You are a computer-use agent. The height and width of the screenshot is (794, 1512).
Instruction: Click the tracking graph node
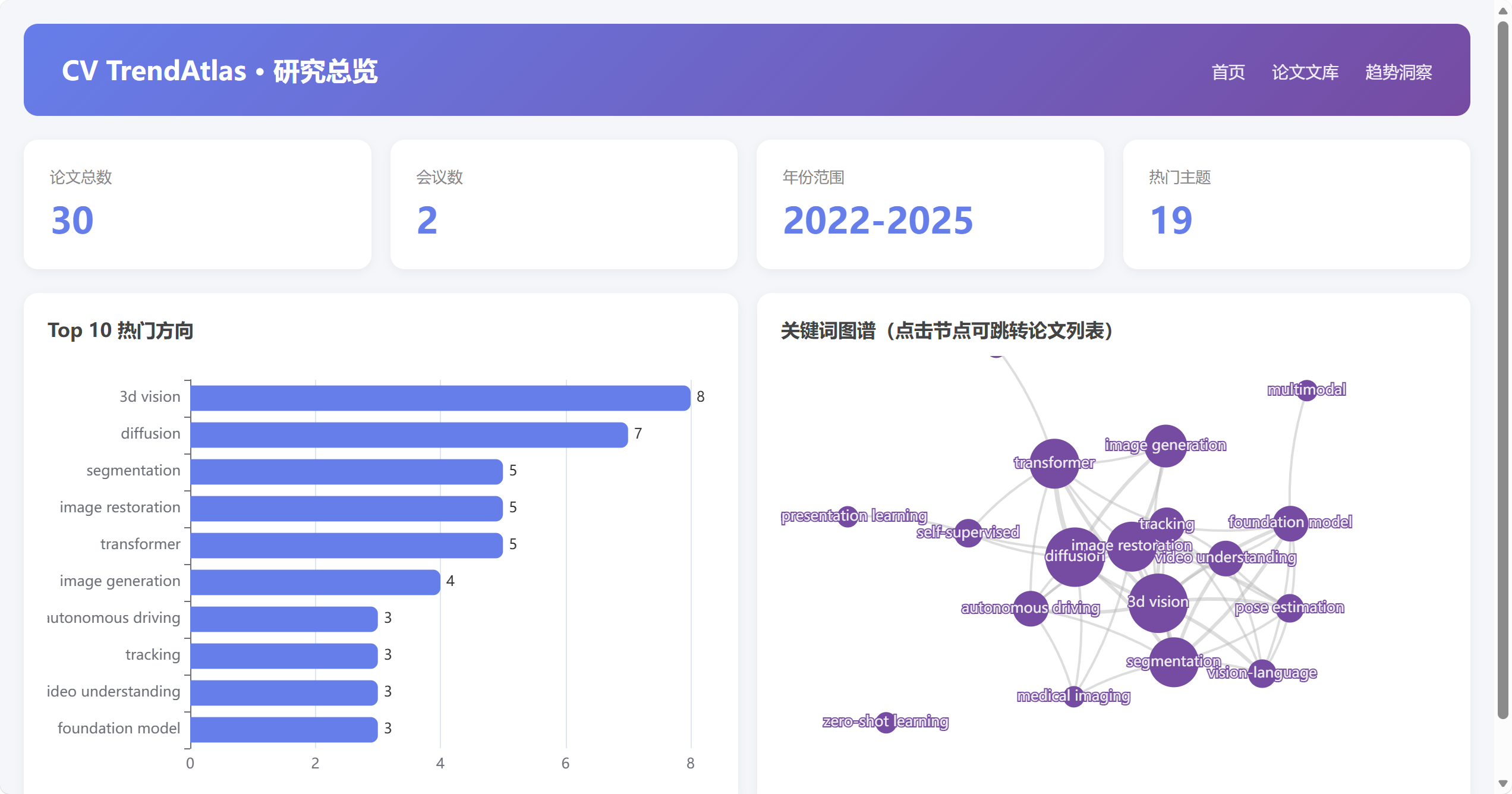1167,525
